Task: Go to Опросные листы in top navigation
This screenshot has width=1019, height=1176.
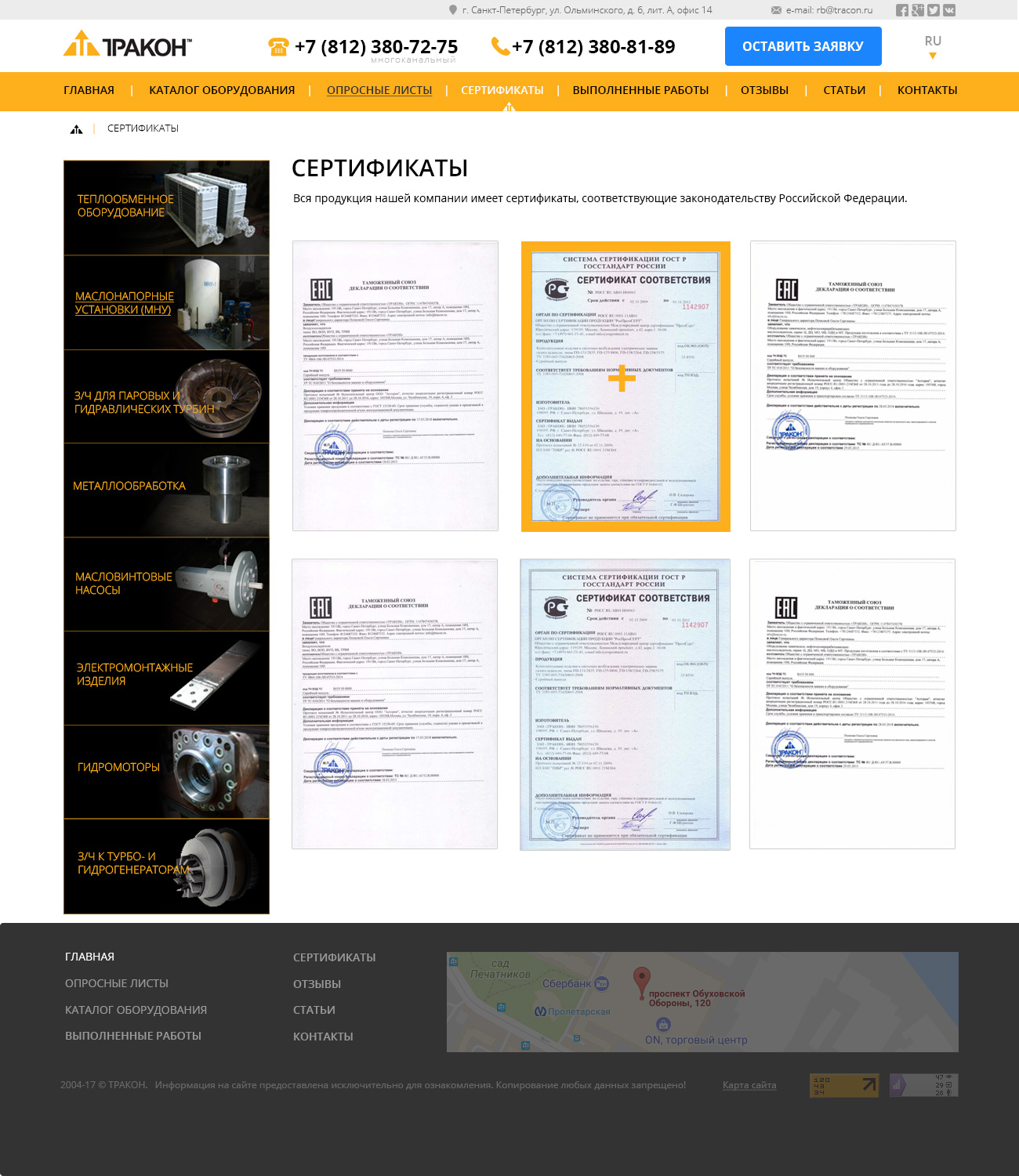Action: coord(379,90)
